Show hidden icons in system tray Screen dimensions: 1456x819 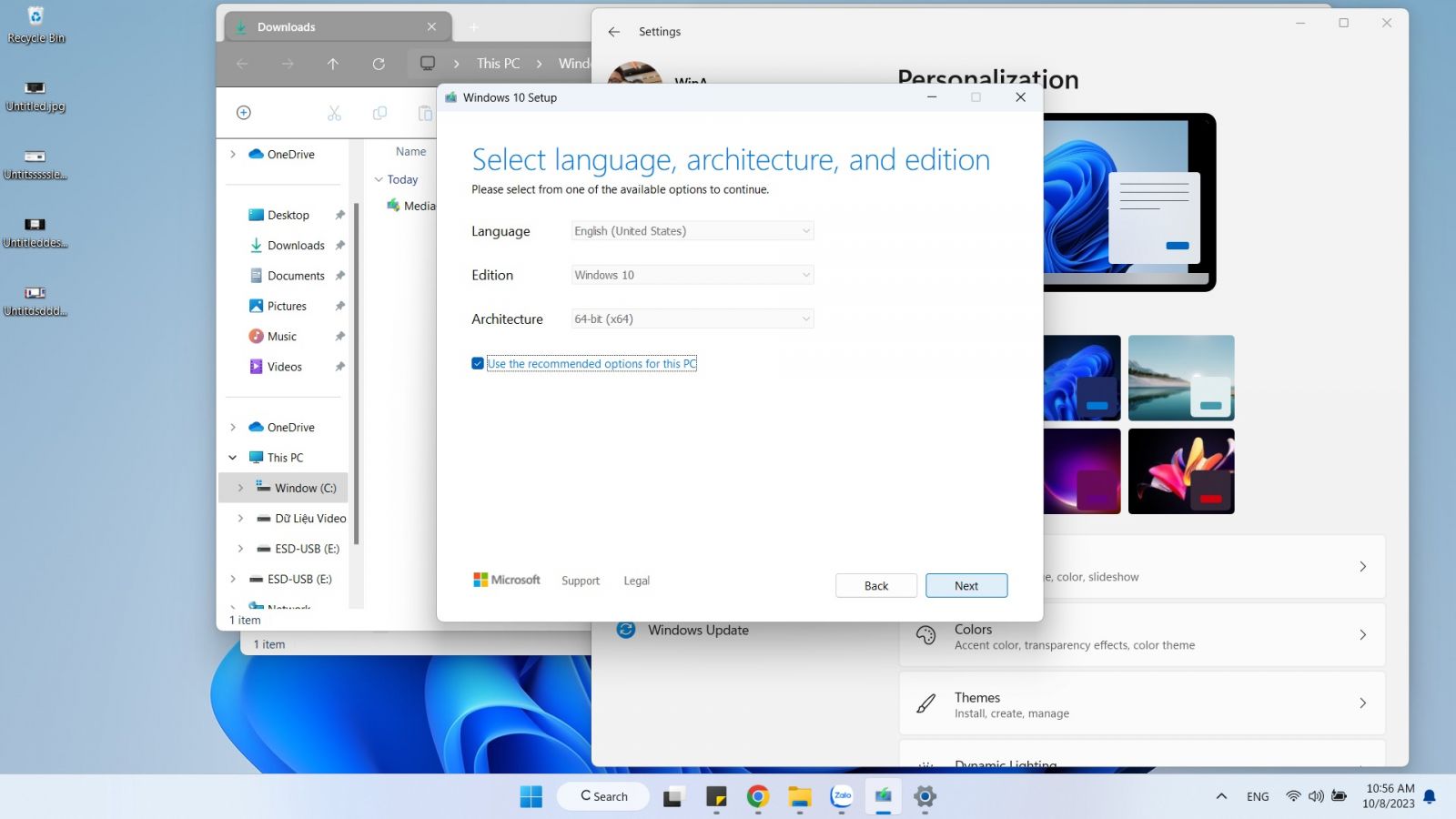[1221, 796]
